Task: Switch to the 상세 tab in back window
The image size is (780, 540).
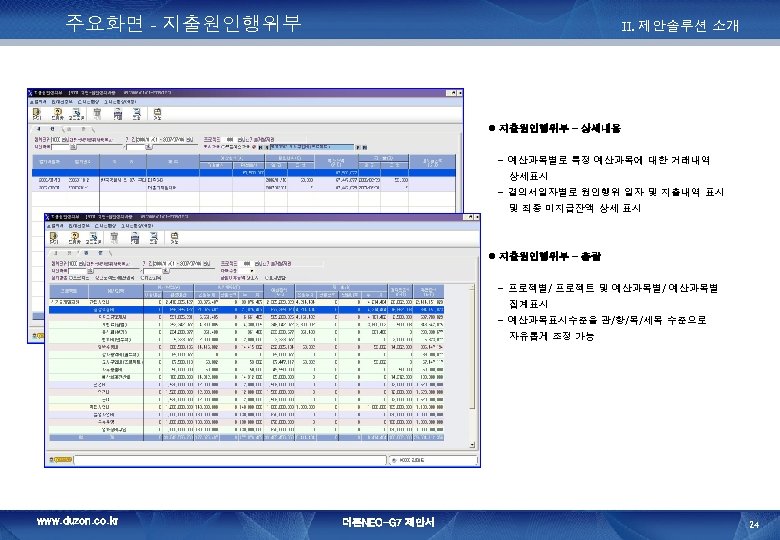Action: [x=46, y=129]
